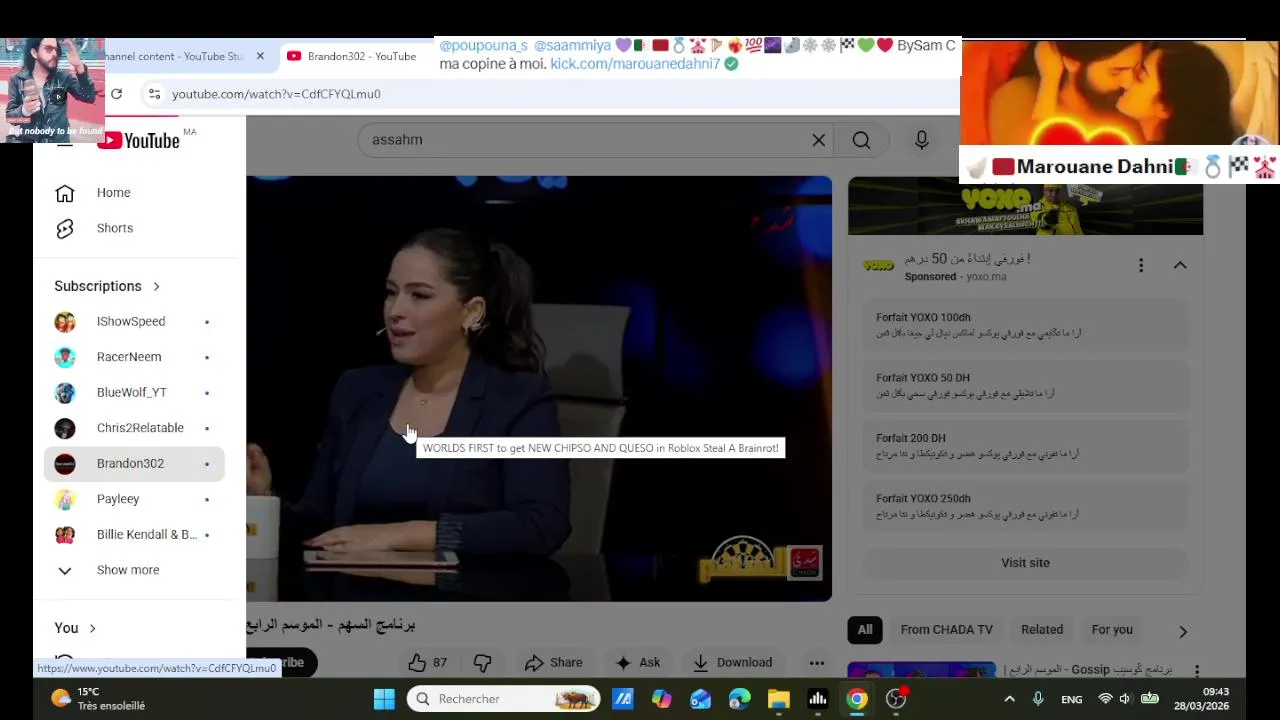Open the Forfait 200 DH offer
The height and width of the screenshot is (720, 1280).
point(1025,445)
